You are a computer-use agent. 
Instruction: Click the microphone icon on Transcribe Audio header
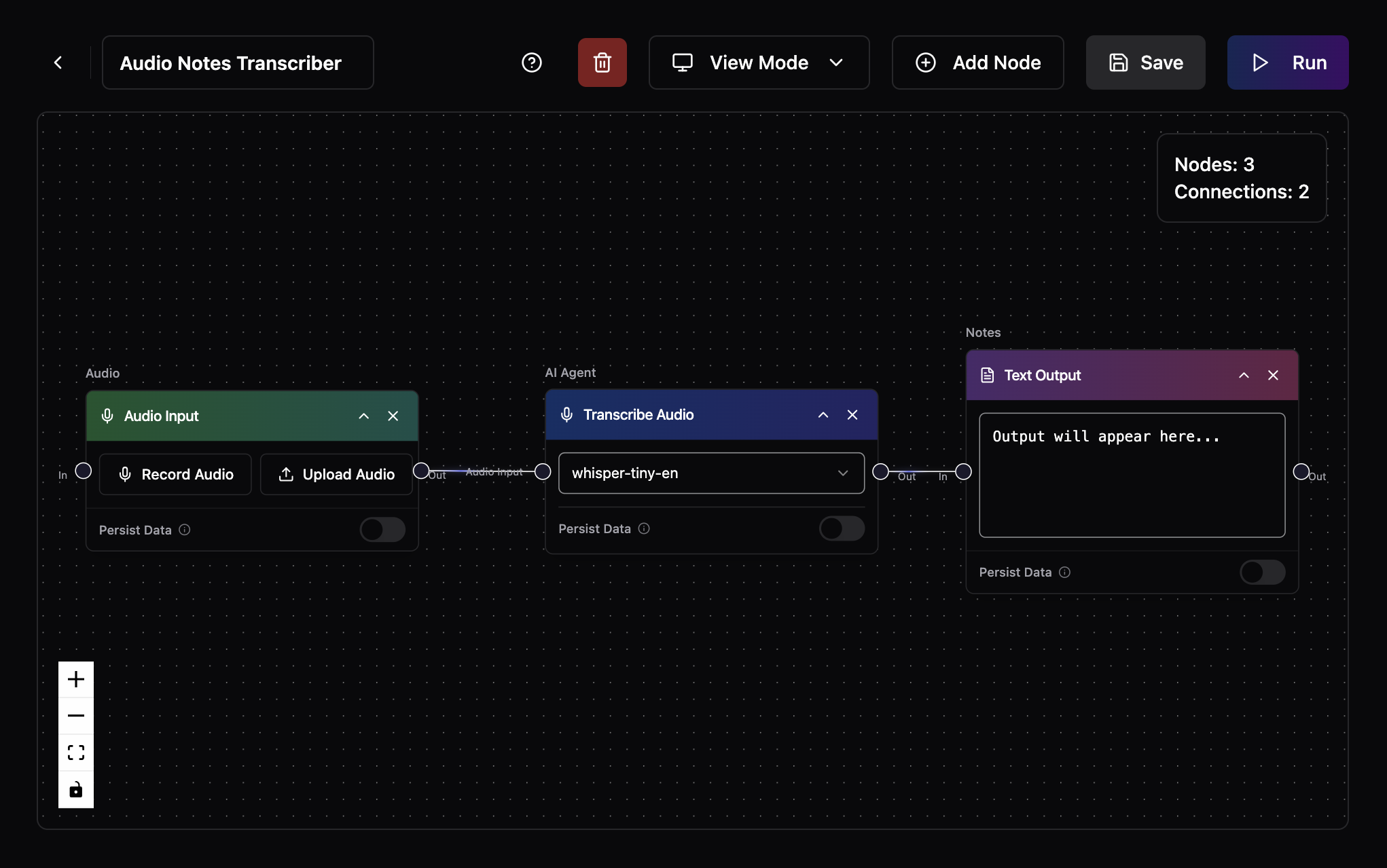[x=567, y=414]
